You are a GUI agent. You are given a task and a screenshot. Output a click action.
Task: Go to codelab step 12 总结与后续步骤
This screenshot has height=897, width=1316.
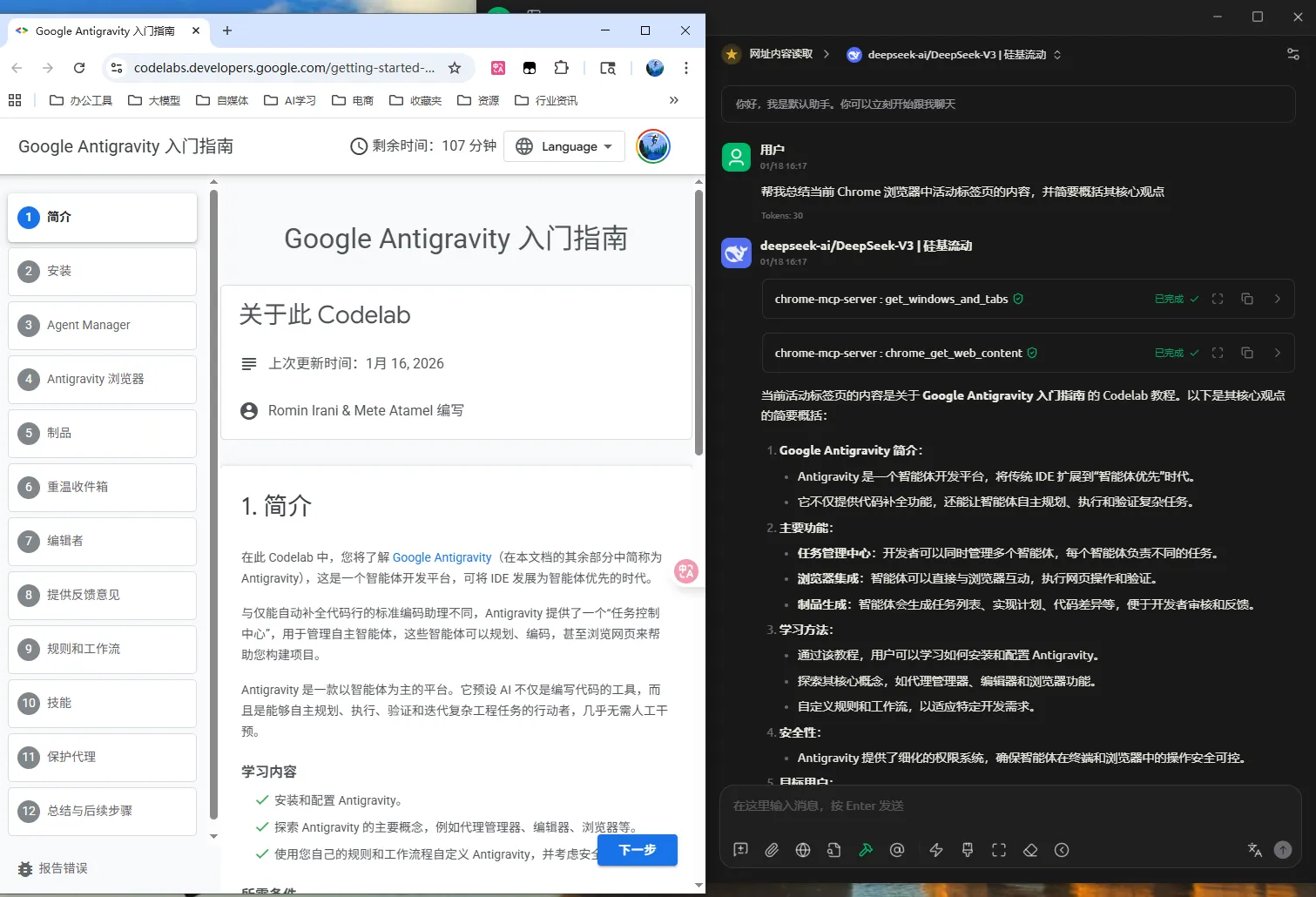(x=103, y=811)
